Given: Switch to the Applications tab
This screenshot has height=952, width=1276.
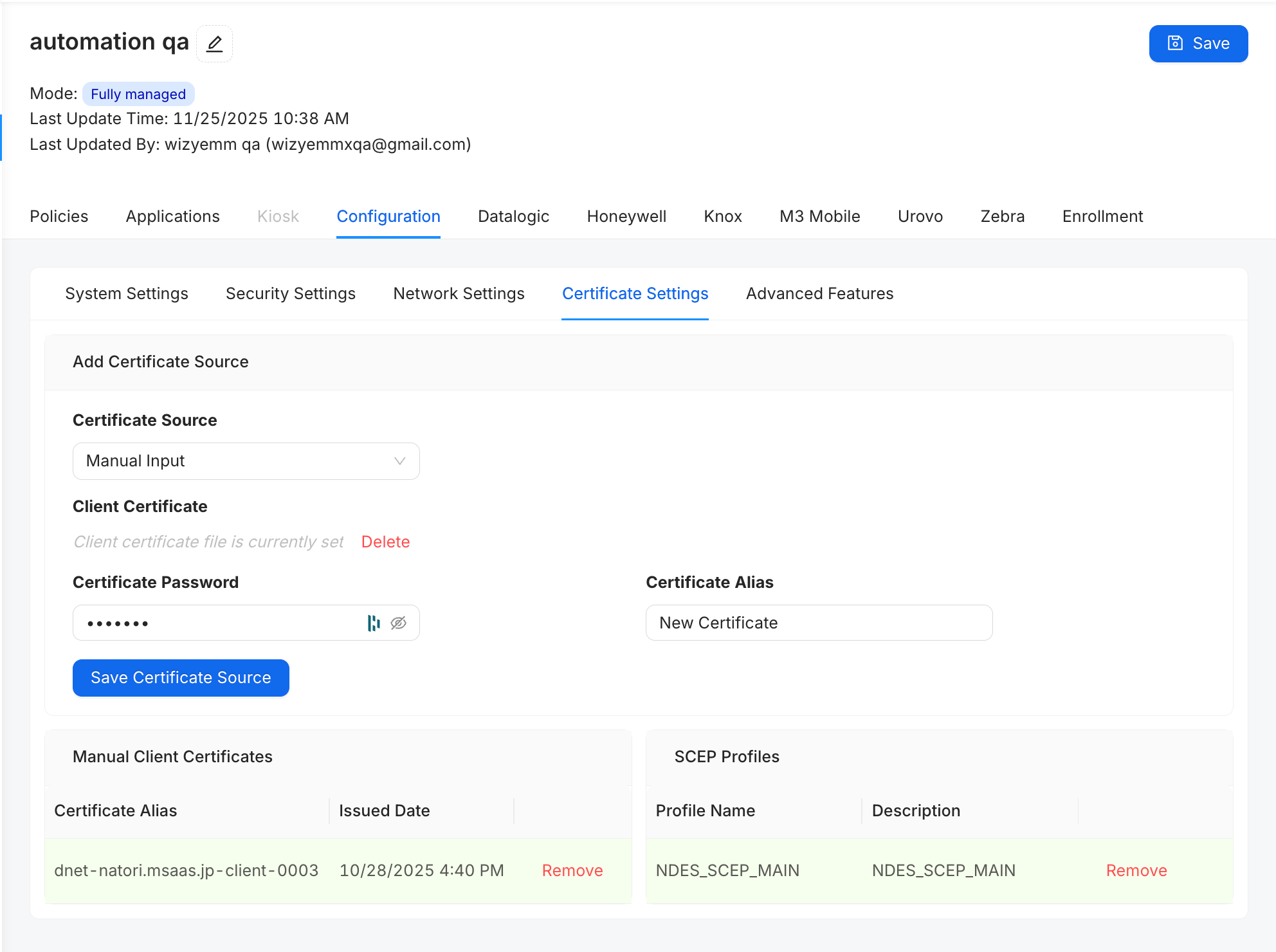Looking at the screenshot, I should coord(172,217).
